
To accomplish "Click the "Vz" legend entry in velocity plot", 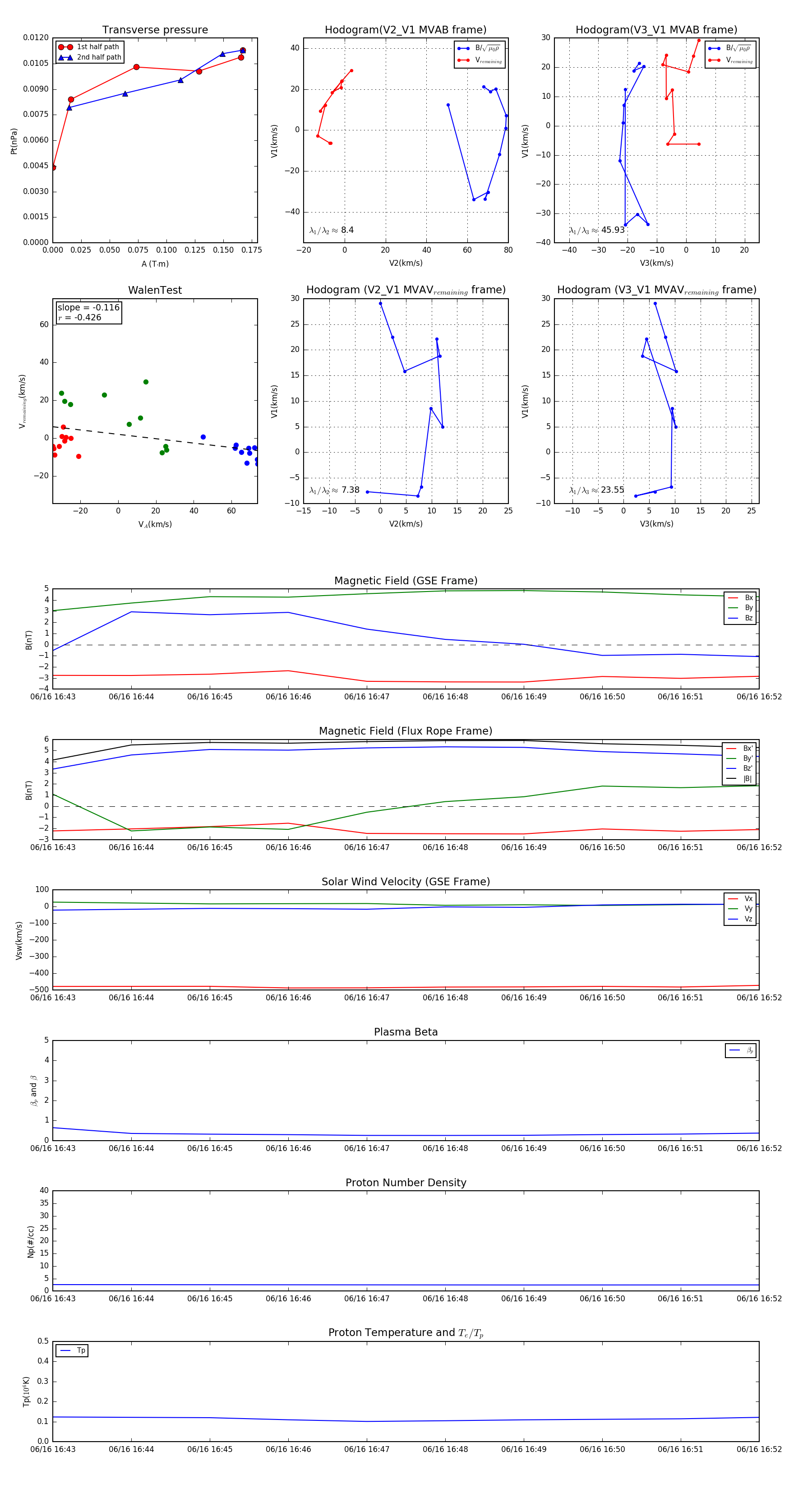I will coord(740,919).
